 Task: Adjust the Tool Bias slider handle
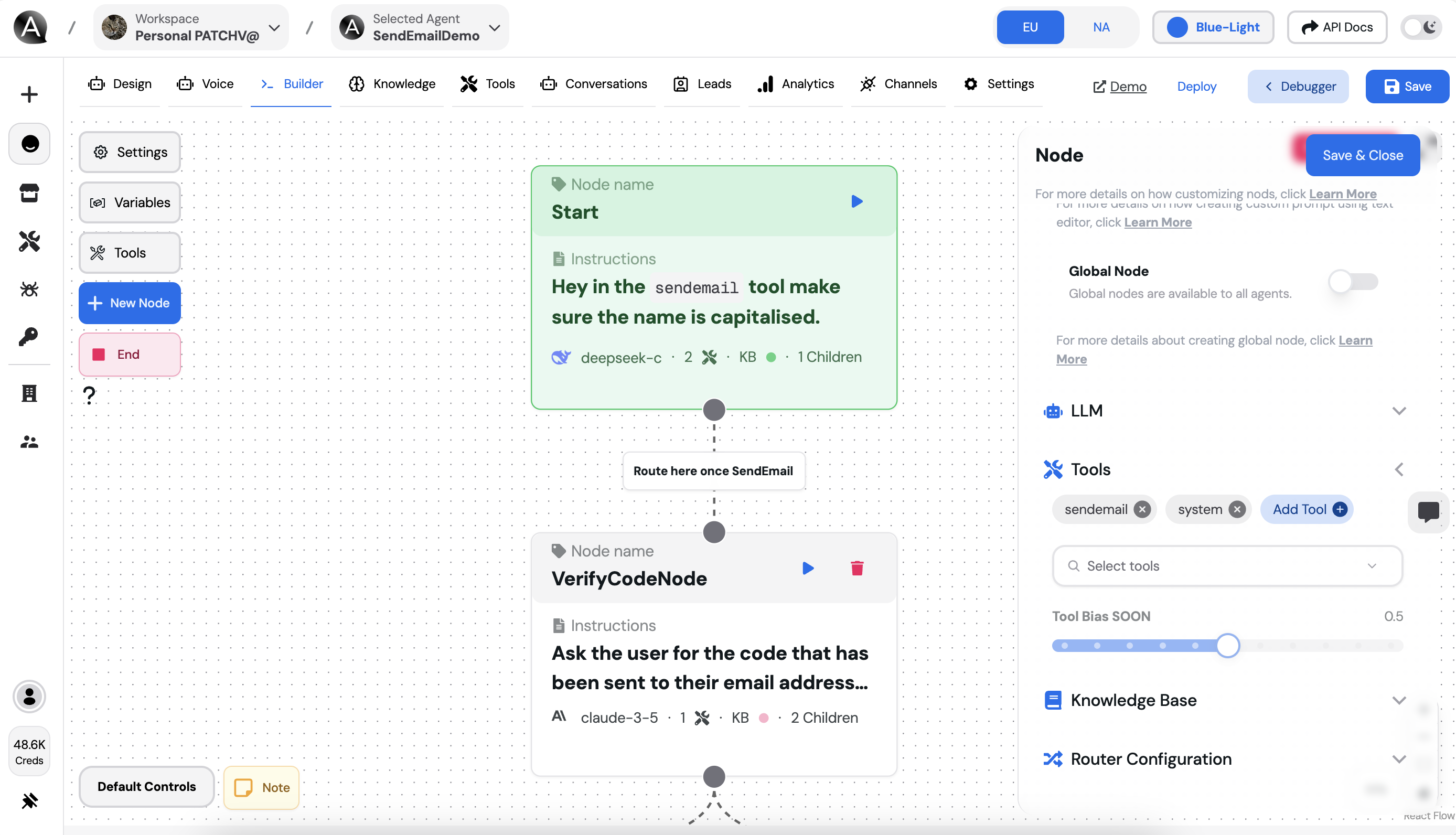click(1227, 646)
